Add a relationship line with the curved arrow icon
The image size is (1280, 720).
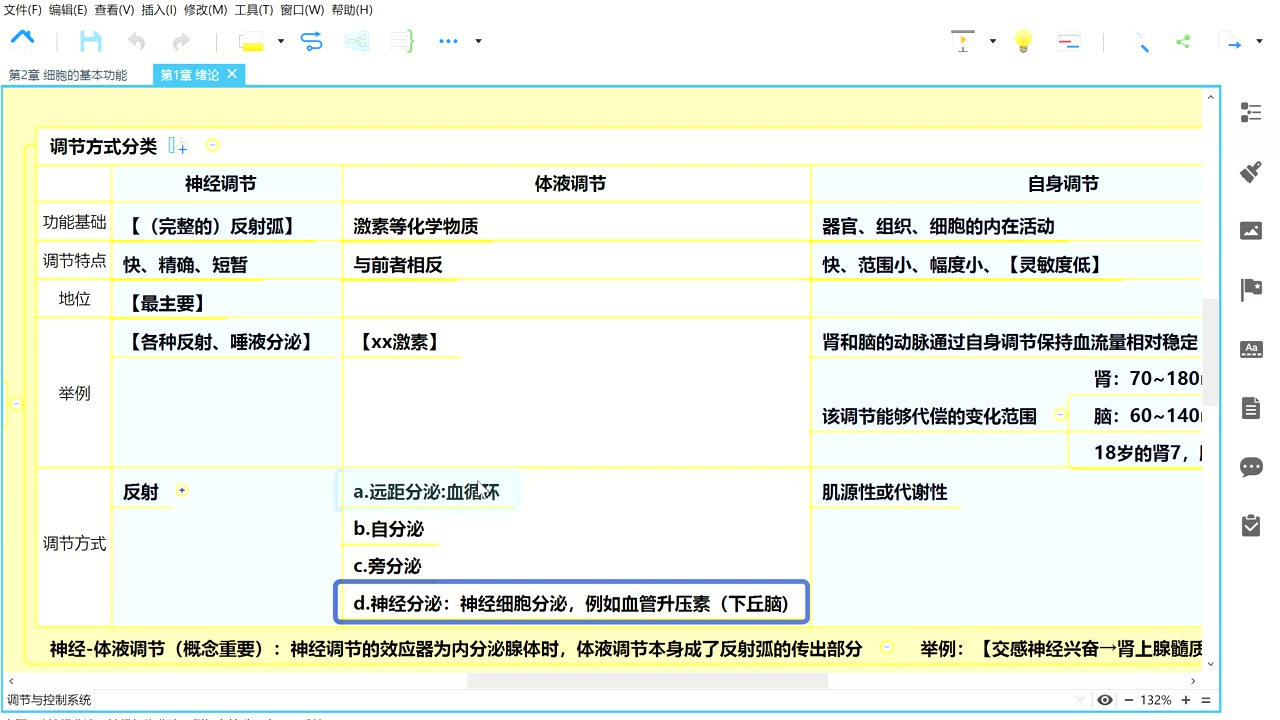[x=312, y=41]
